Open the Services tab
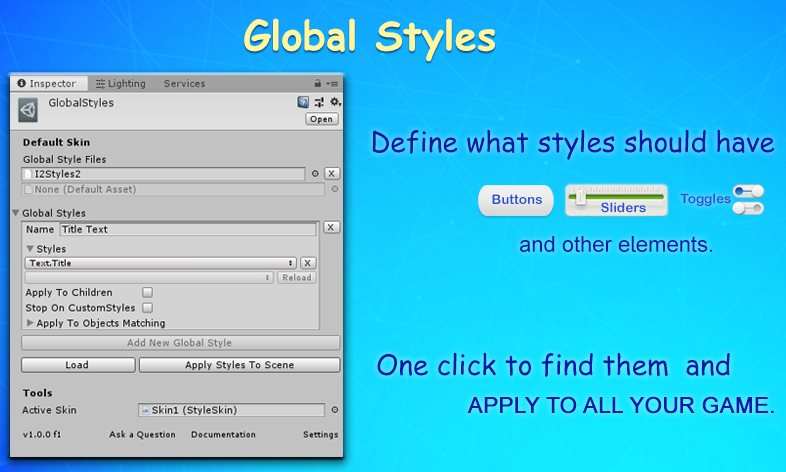 click(x=184, y=83)
